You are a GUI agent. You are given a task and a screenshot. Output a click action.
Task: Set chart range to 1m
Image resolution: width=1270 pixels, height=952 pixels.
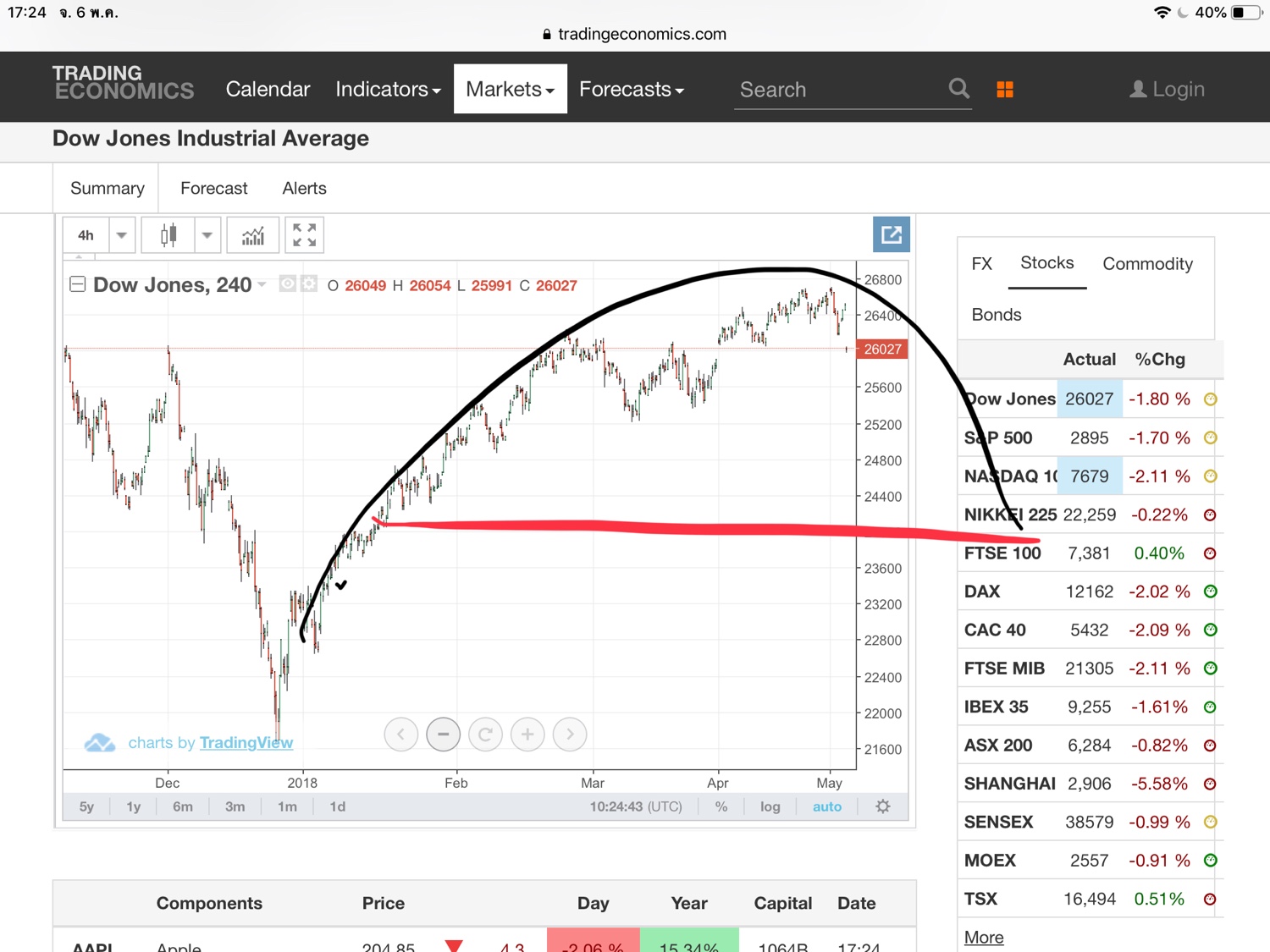click(288, 806)
